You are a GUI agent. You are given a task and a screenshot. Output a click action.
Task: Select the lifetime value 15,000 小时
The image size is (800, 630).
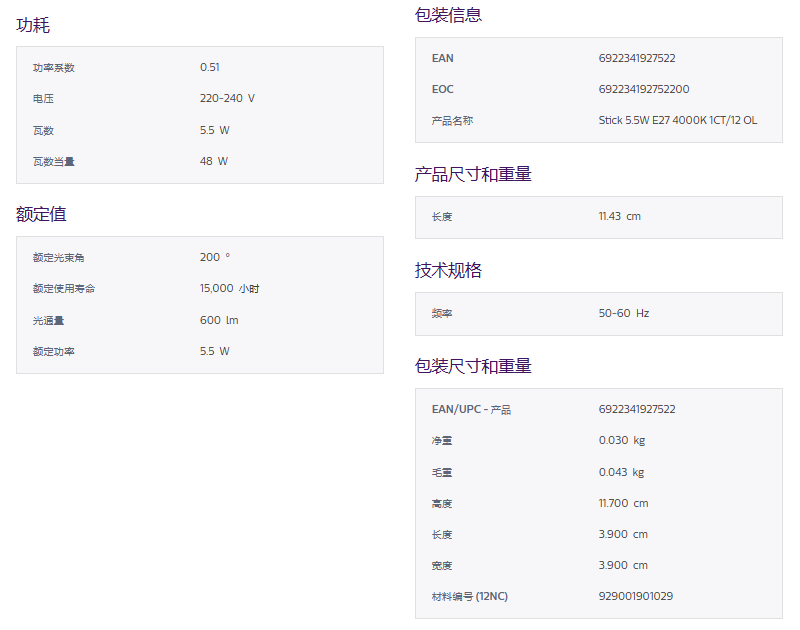click(x=230, y=288)
